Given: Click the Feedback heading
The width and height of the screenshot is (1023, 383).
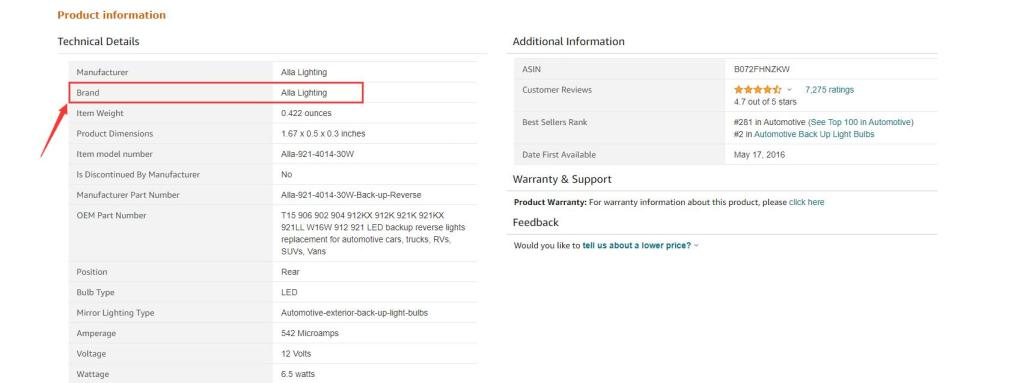Looking at the screenshot, I should click(x=536, y=222).
